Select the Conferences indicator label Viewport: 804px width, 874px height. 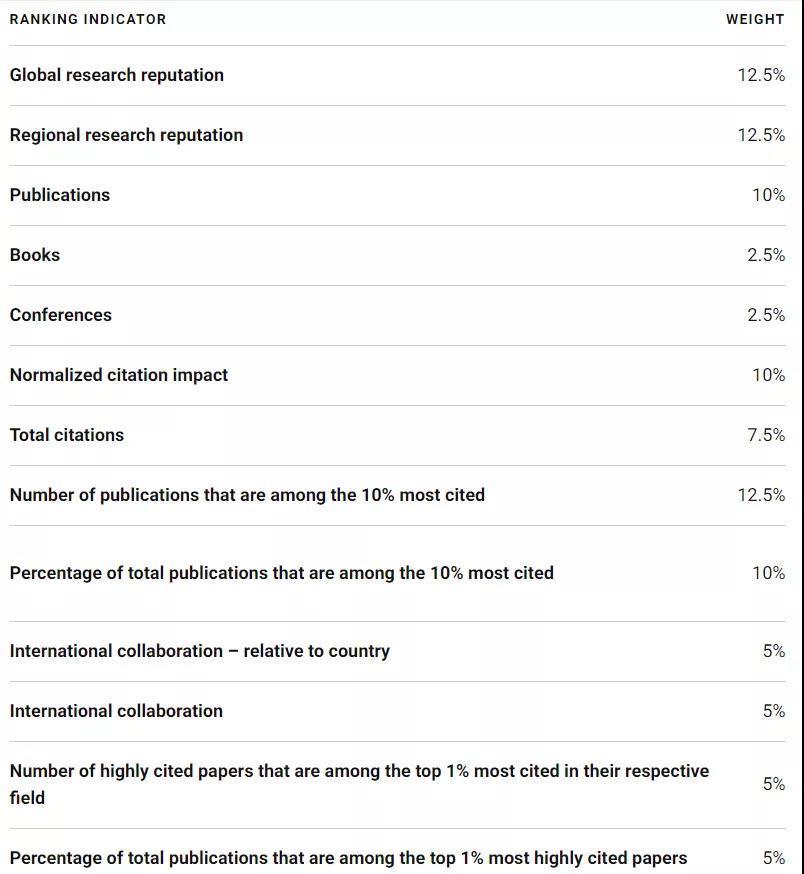click(61, 315)
